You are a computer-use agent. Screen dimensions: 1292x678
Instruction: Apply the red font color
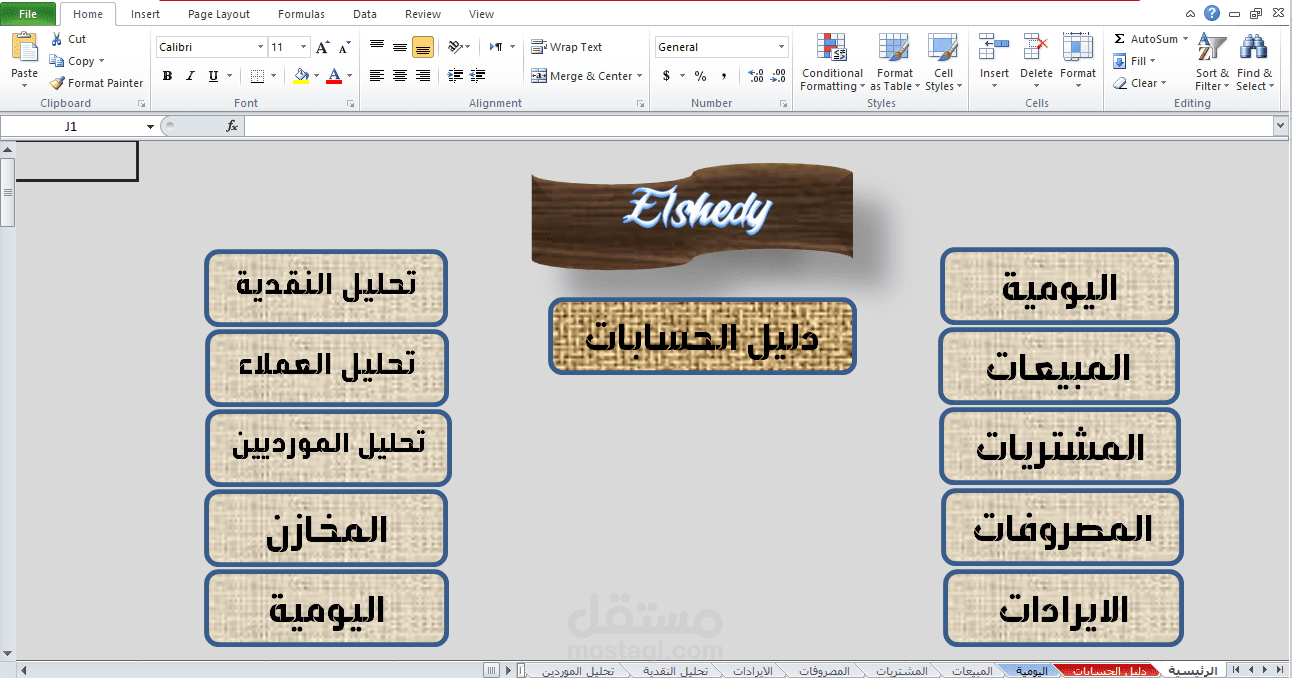click(x=334, y=76)
